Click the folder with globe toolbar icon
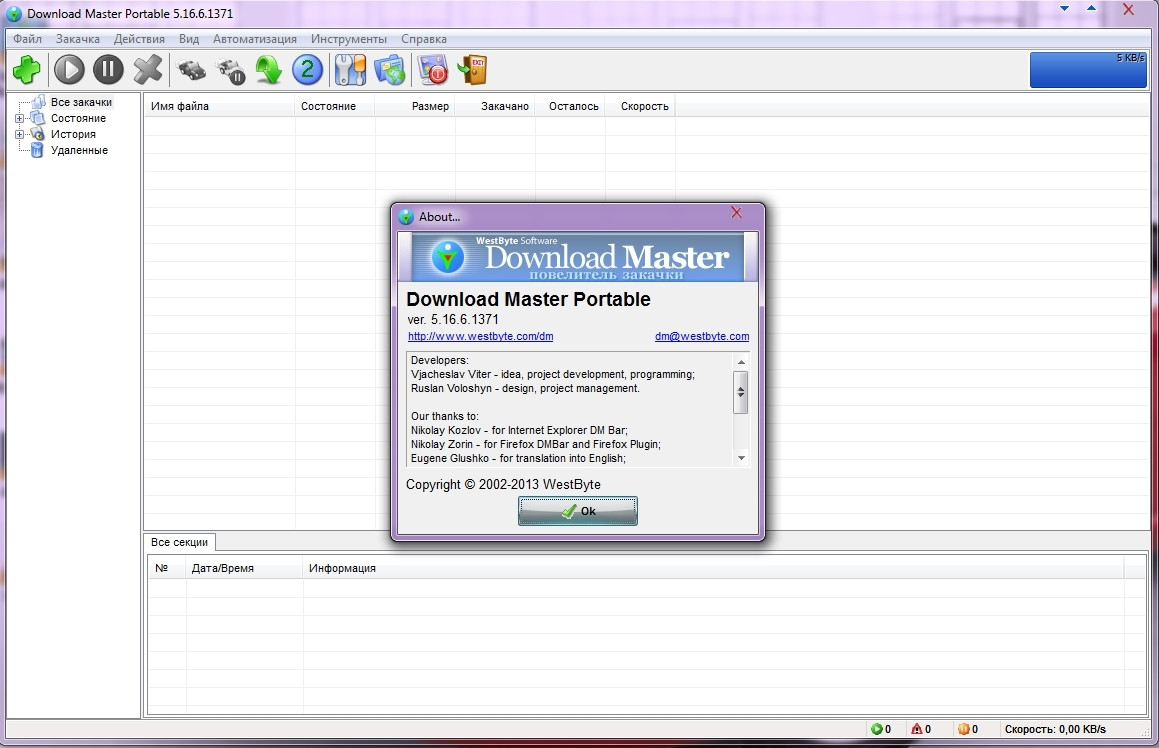Screen dimensions: 1159x748 tap(390, 70)
